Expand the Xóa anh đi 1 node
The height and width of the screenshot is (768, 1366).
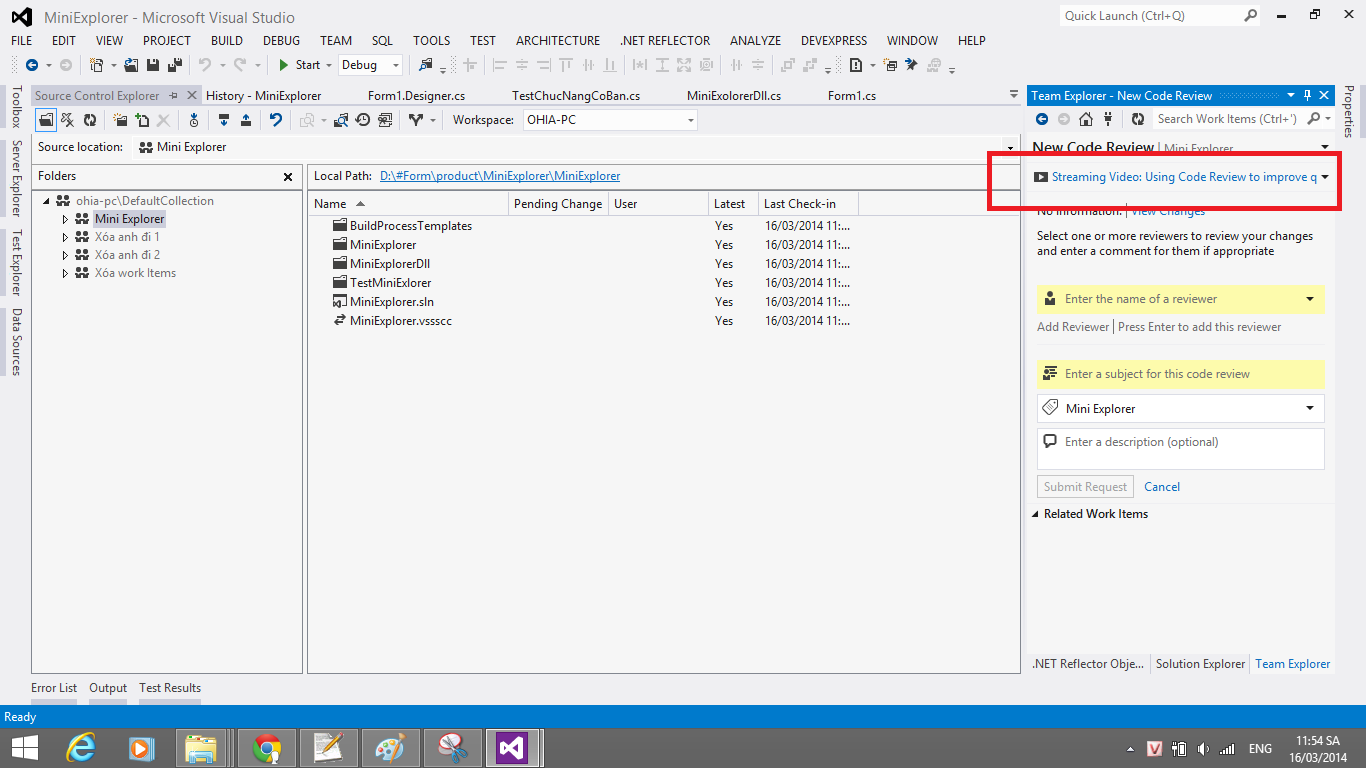(x=66, y=237)
